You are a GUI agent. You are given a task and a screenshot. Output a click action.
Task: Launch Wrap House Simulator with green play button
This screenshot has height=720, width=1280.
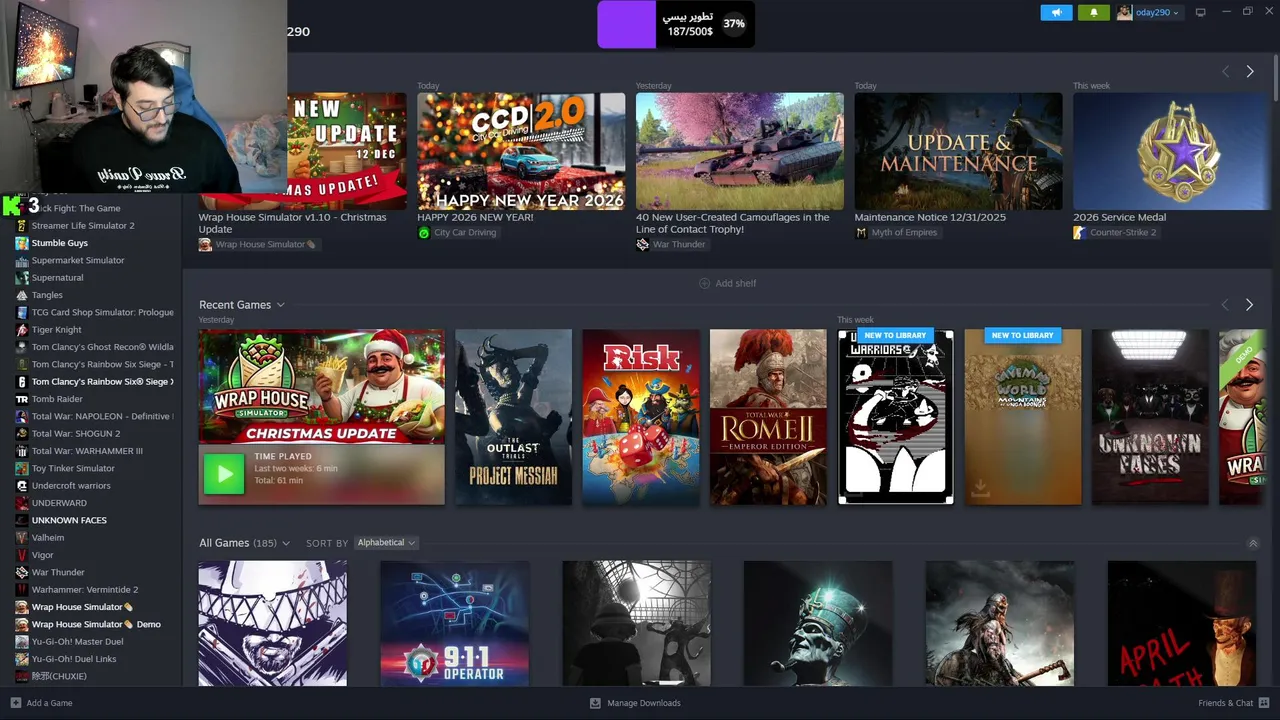click(223, 474)
